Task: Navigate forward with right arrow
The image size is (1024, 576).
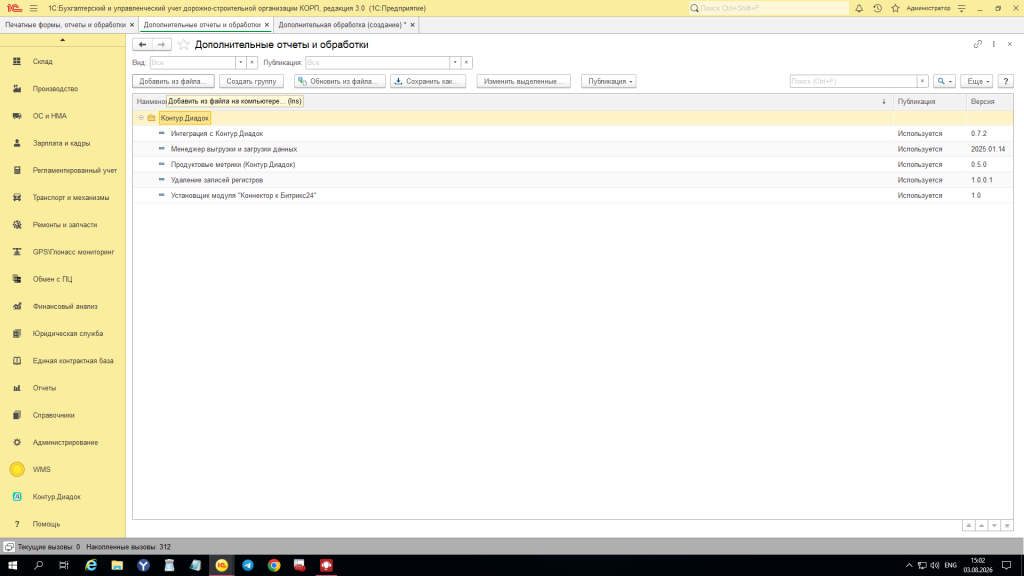Action: [x=161, y=44]
